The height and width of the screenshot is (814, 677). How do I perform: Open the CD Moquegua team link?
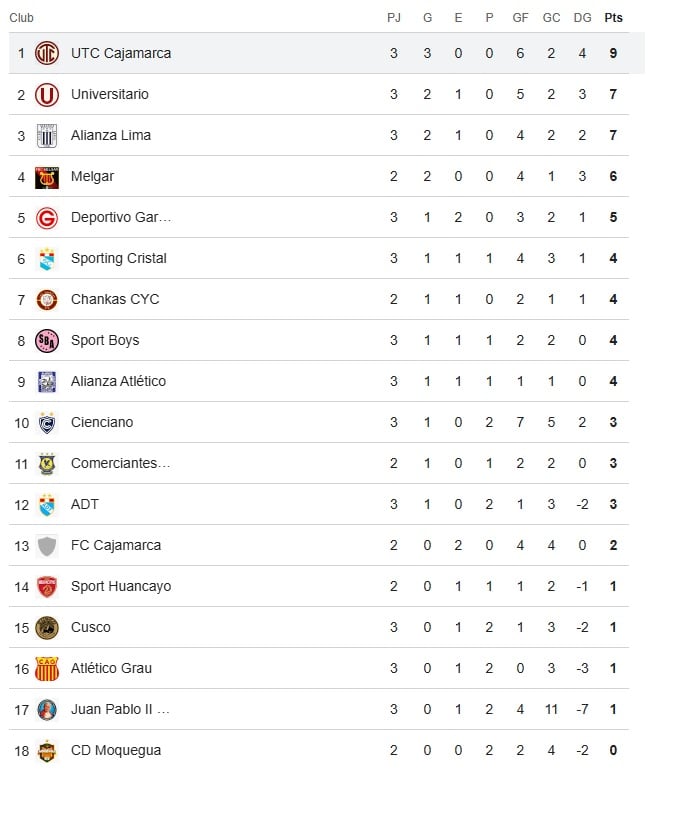point(116,750)
